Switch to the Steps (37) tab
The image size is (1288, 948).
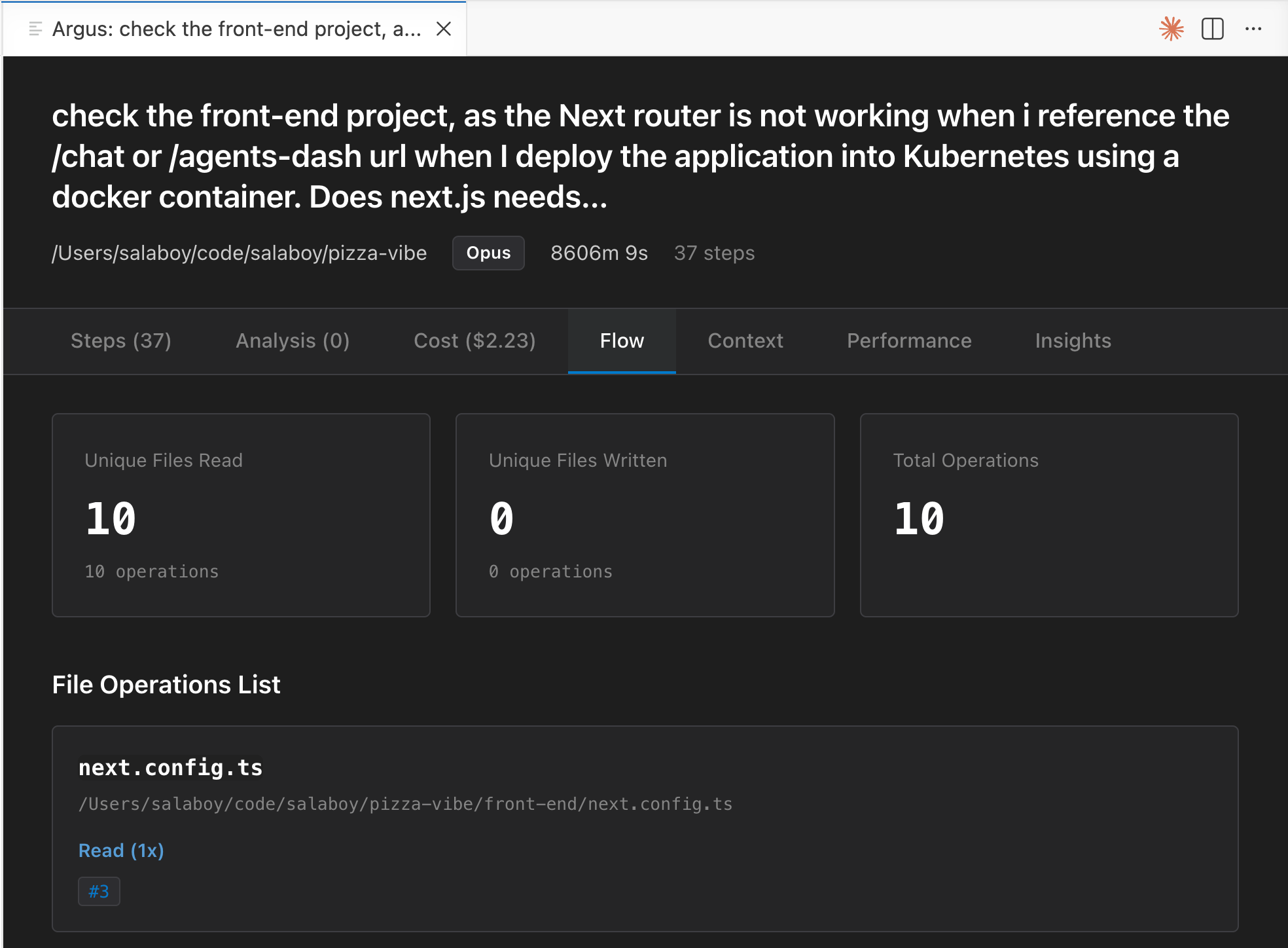121,340
